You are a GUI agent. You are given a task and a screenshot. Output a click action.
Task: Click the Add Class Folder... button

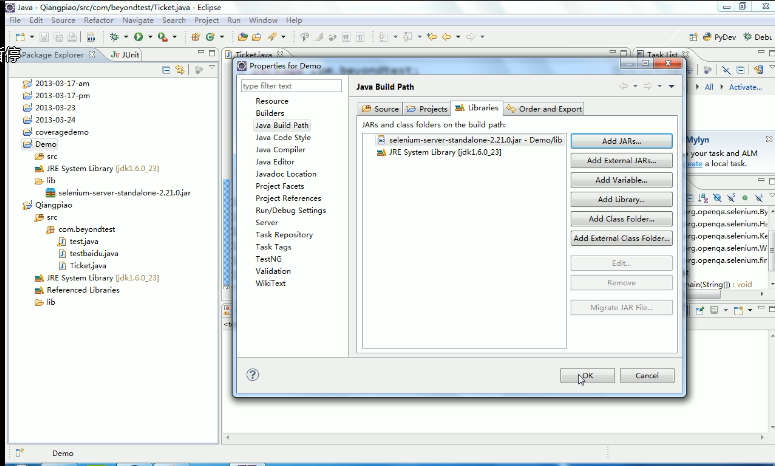(621, 219)
